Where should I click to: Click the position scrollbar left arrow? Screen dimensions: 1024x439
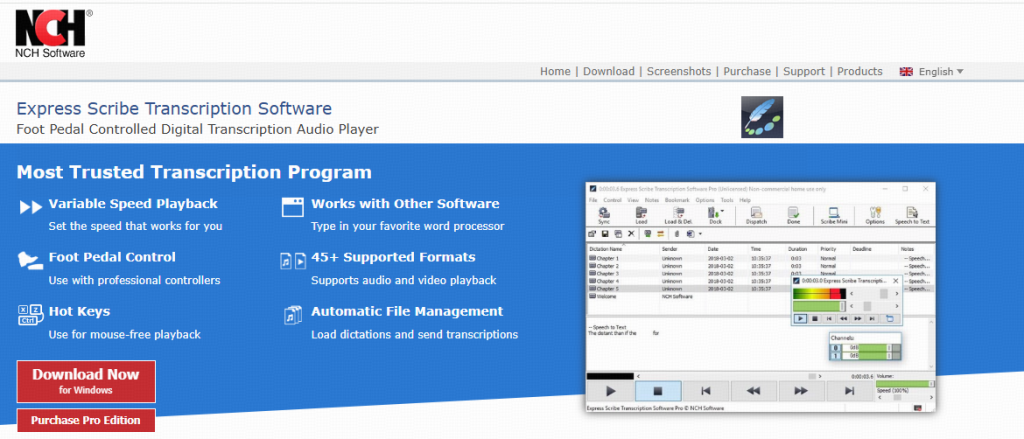(x=638, y=376)
